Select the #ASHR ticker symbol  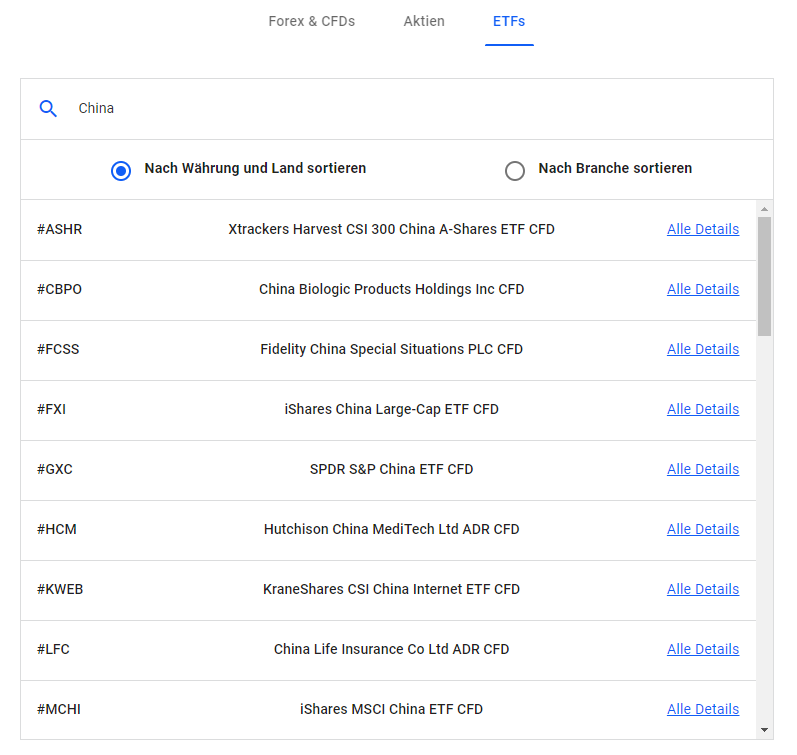coord(59,229)
